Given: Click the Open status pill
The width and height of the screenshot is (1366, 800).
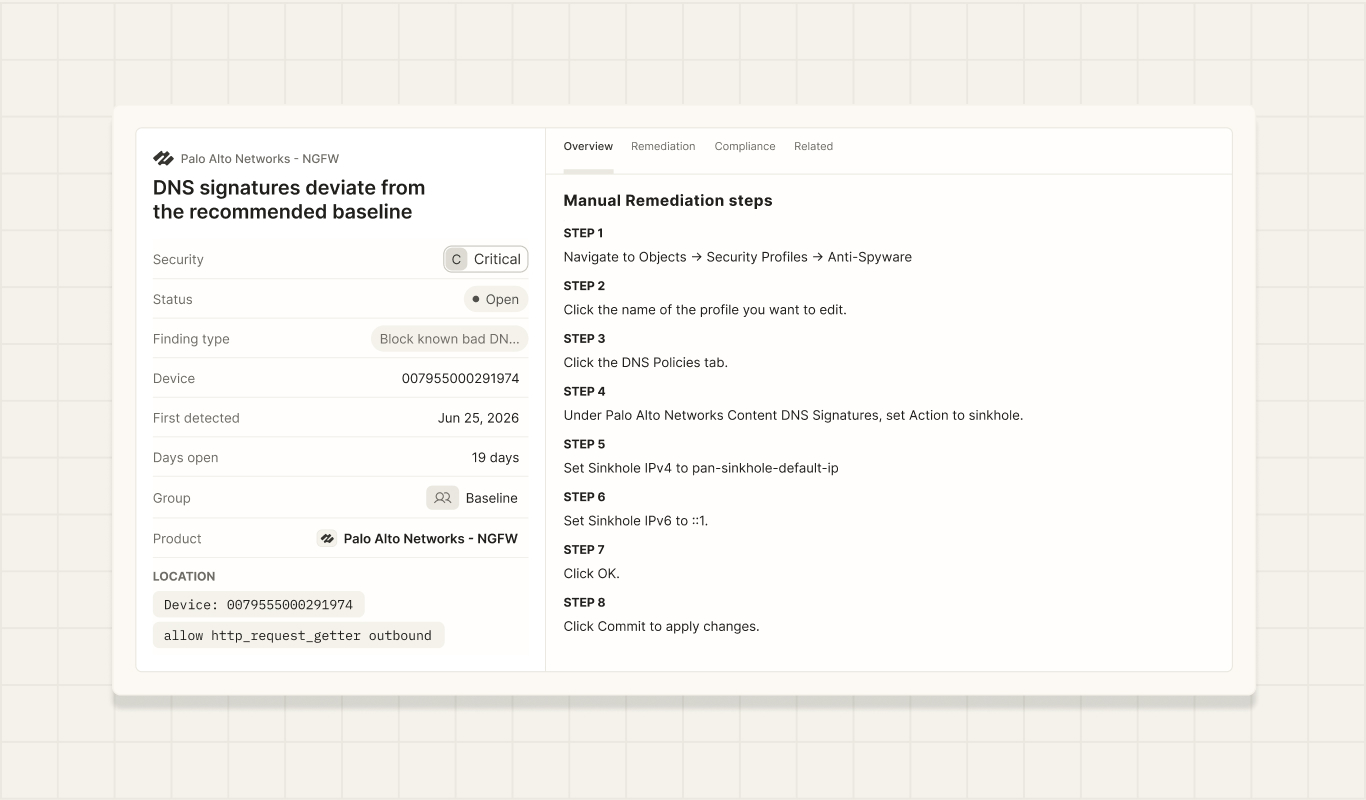Looking at the screenshot, I should coord(496,299).
